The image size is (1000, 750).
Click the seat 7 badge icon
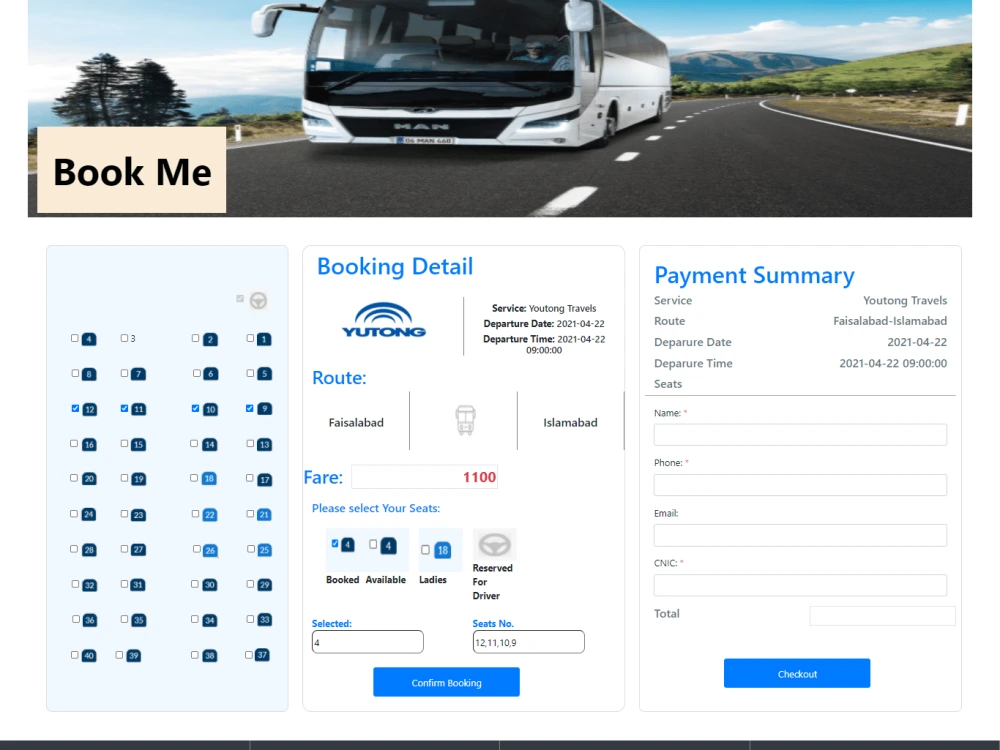tap(138, 374)
